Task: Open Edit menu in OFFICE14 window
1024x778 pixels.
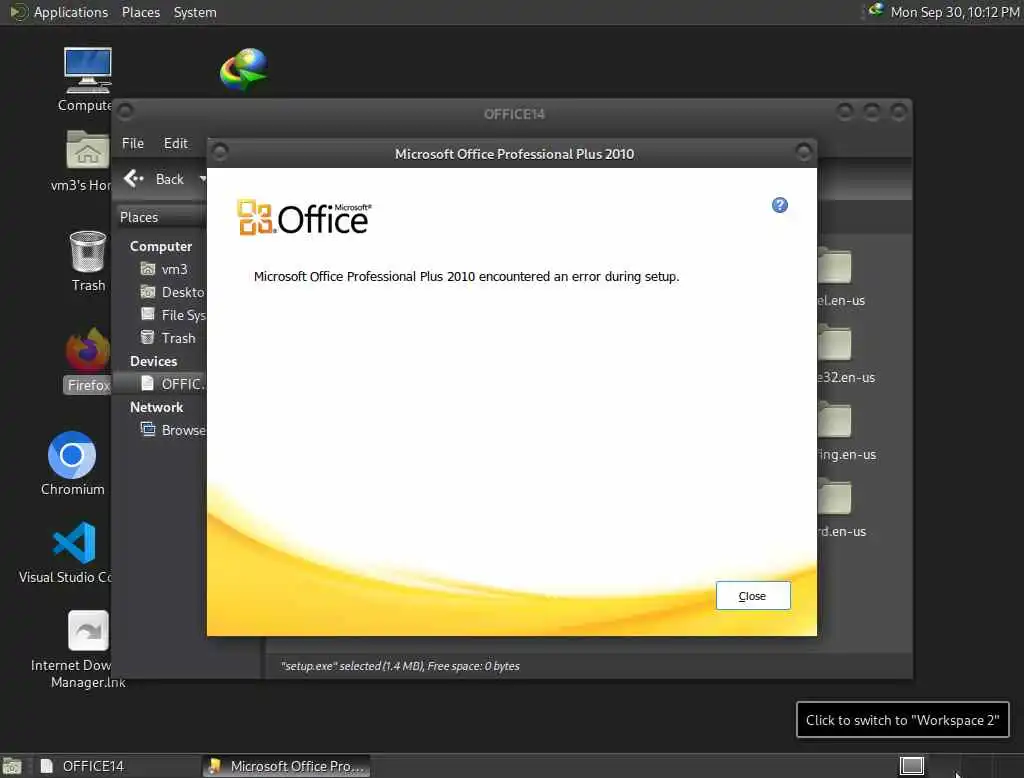Action: [x=176, y=143]
